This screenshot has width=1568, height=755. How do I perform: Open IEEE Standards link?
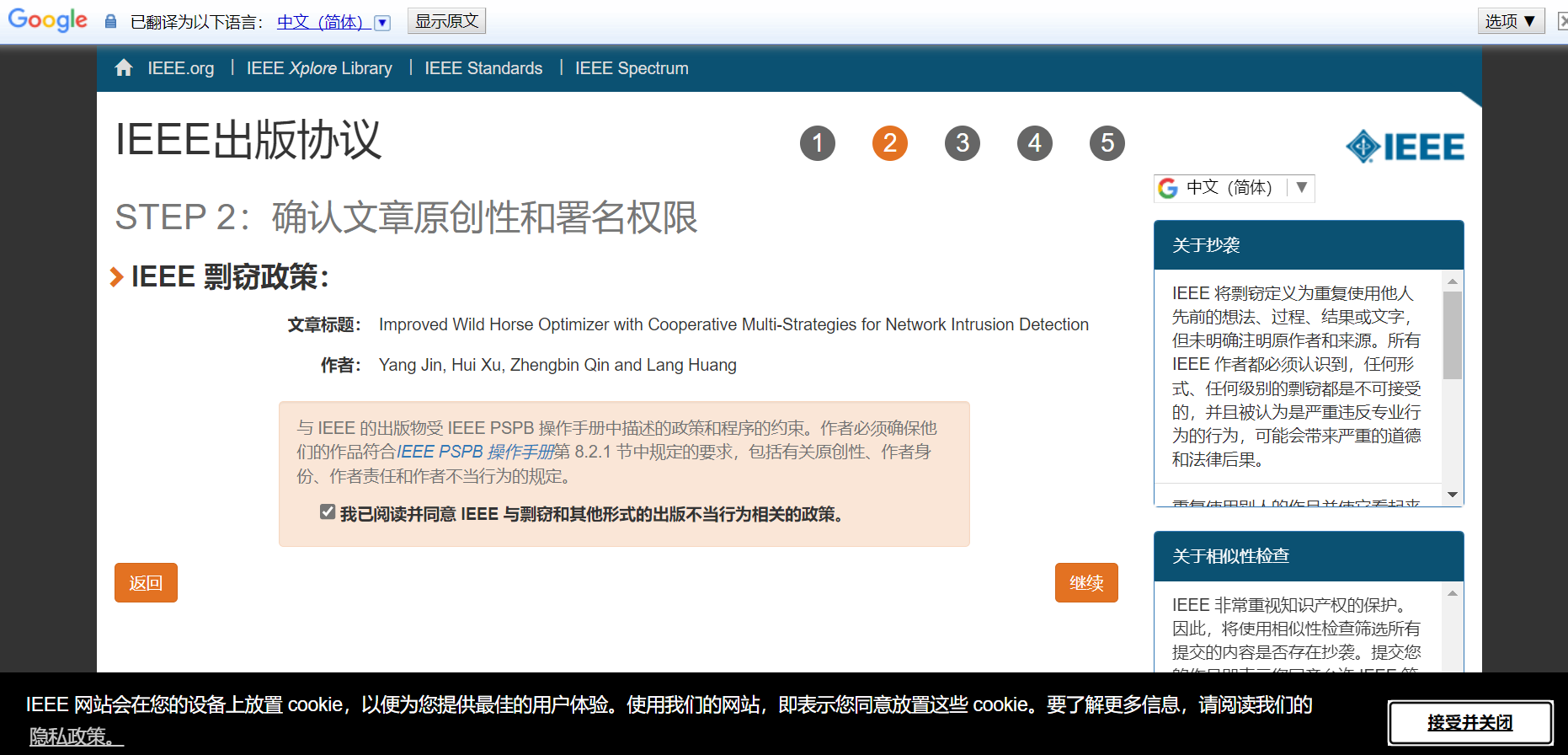point(483,68)
